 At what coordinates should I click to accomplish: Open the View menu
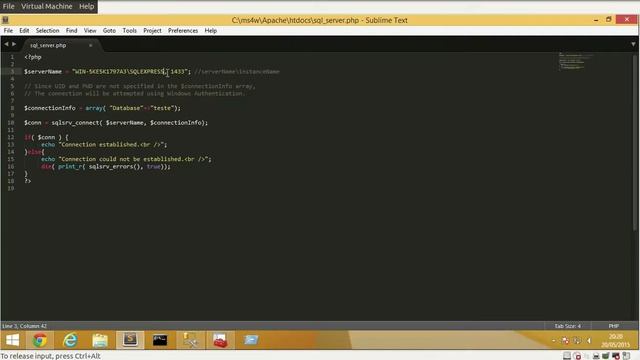tap(90, 31)
